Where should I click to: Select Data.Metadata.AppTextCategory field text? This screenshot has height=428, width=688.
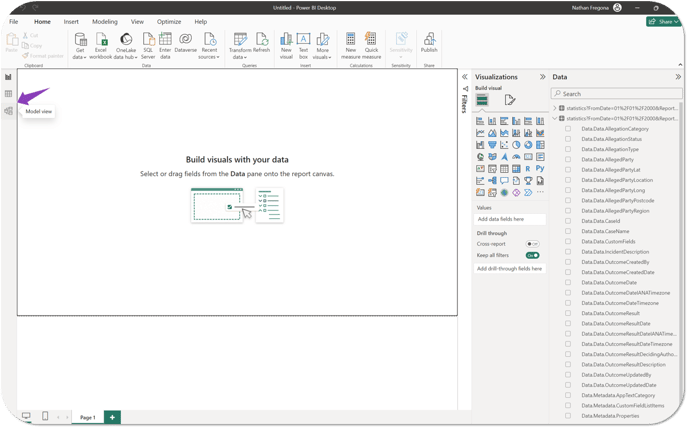tap(618, 396)
